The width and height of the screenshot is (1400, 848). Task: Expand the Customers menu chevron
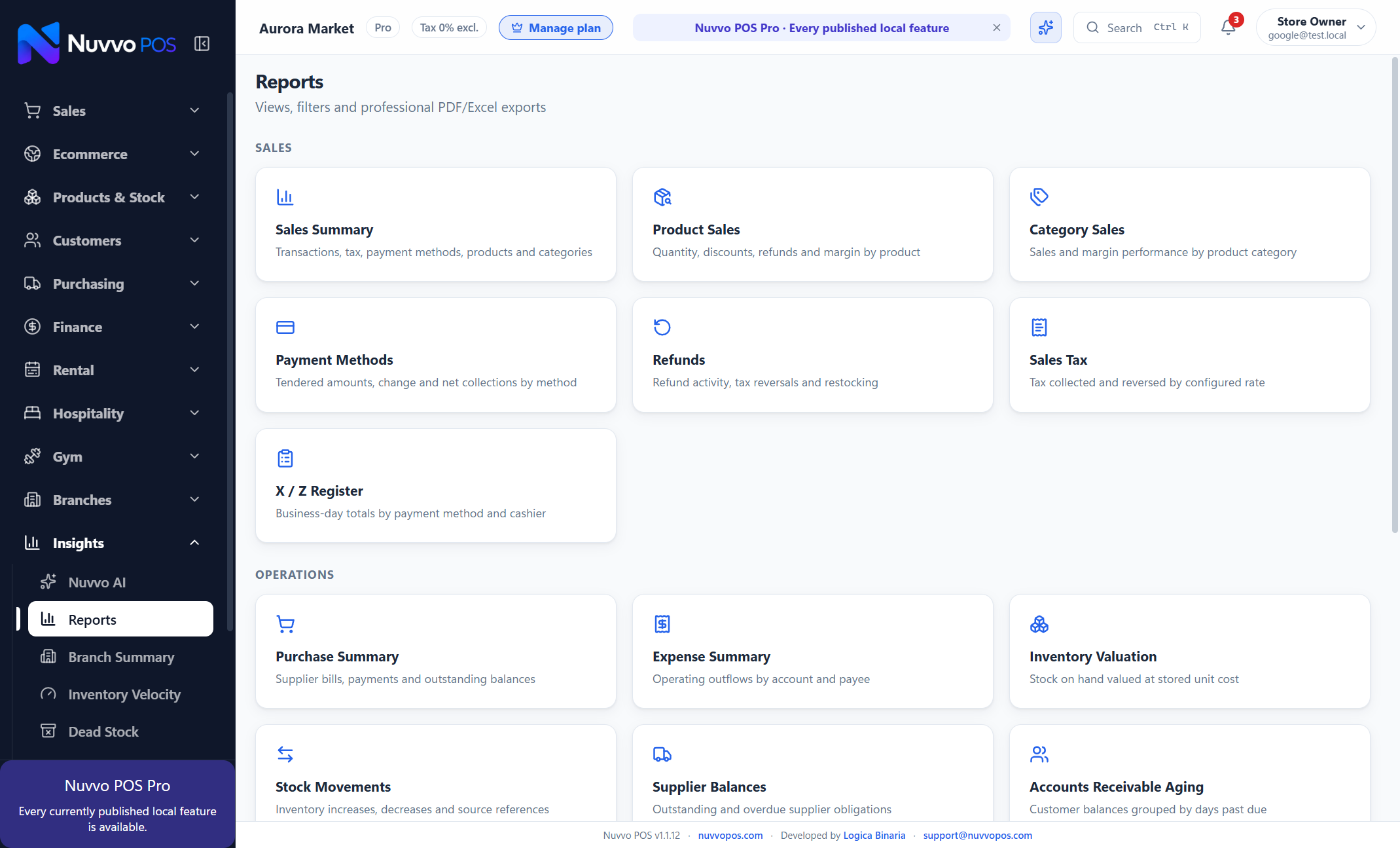194,240
